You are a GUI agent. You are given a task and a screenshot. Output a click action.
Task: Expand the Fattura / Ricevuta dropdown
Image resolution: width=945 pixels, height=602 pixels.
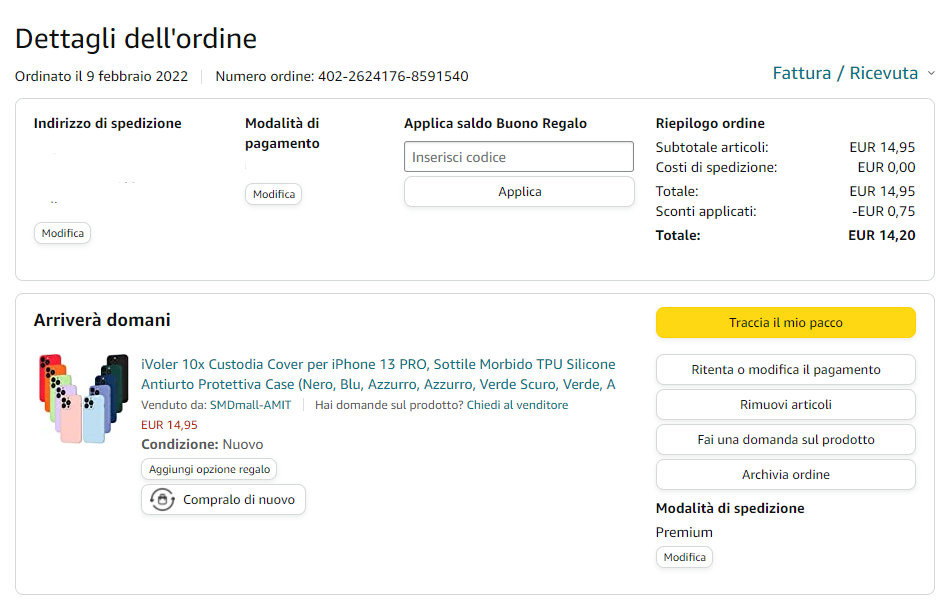click(x=845, y=73)
